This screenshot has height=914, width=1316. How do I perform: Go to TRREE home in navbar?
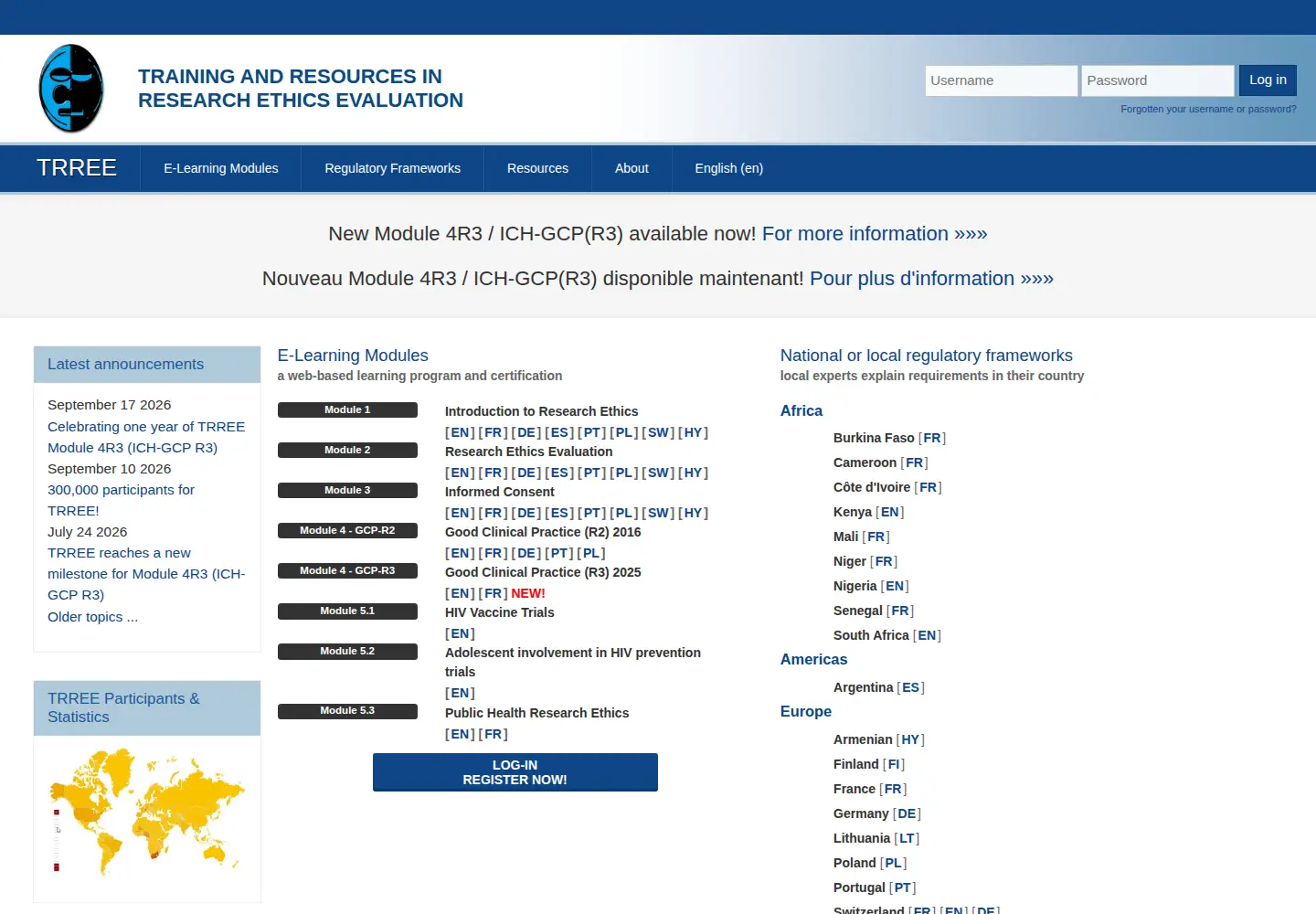tap(77, 168)
